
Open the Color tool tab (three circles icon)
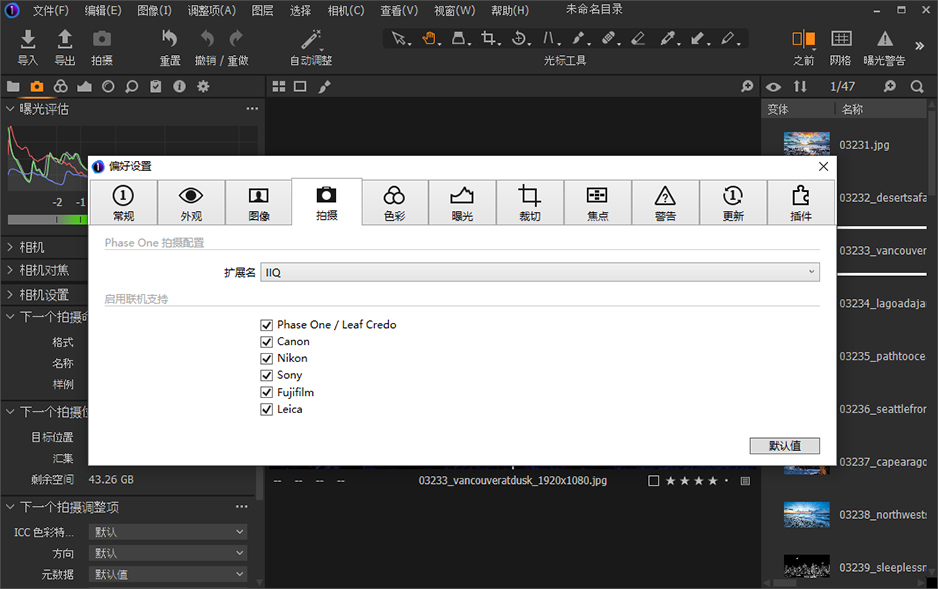pyautogui.click(x=60, y=87)
